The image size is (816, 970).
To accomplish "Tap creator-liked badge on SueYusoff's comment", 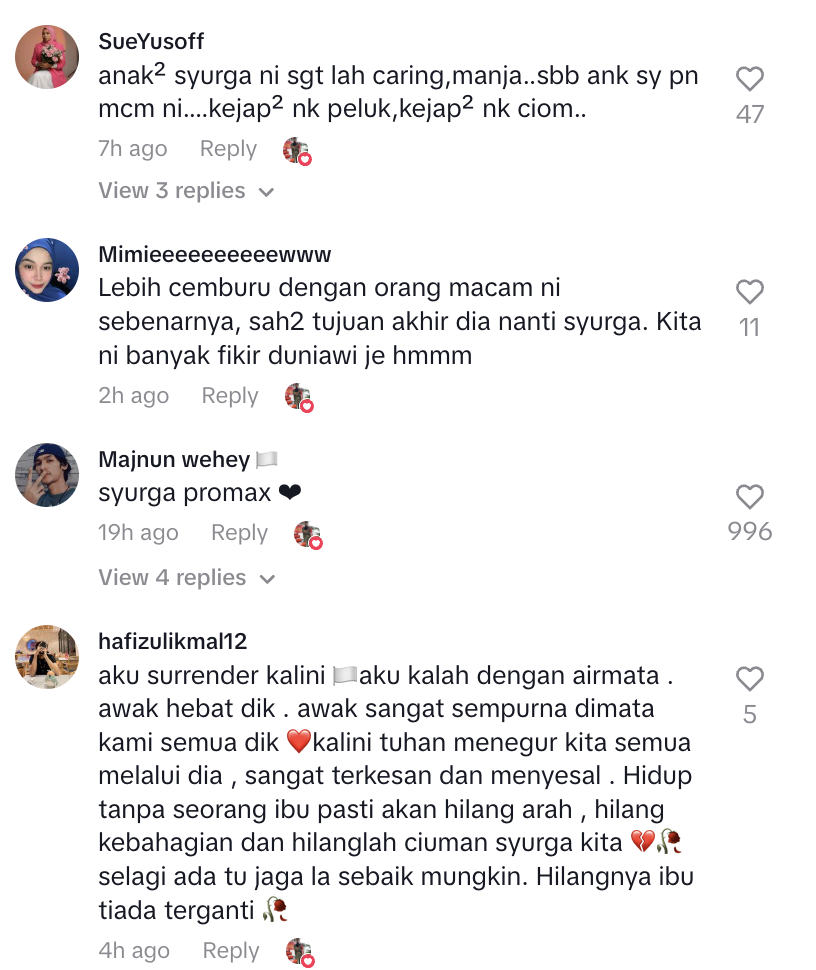I will [297, 151].
